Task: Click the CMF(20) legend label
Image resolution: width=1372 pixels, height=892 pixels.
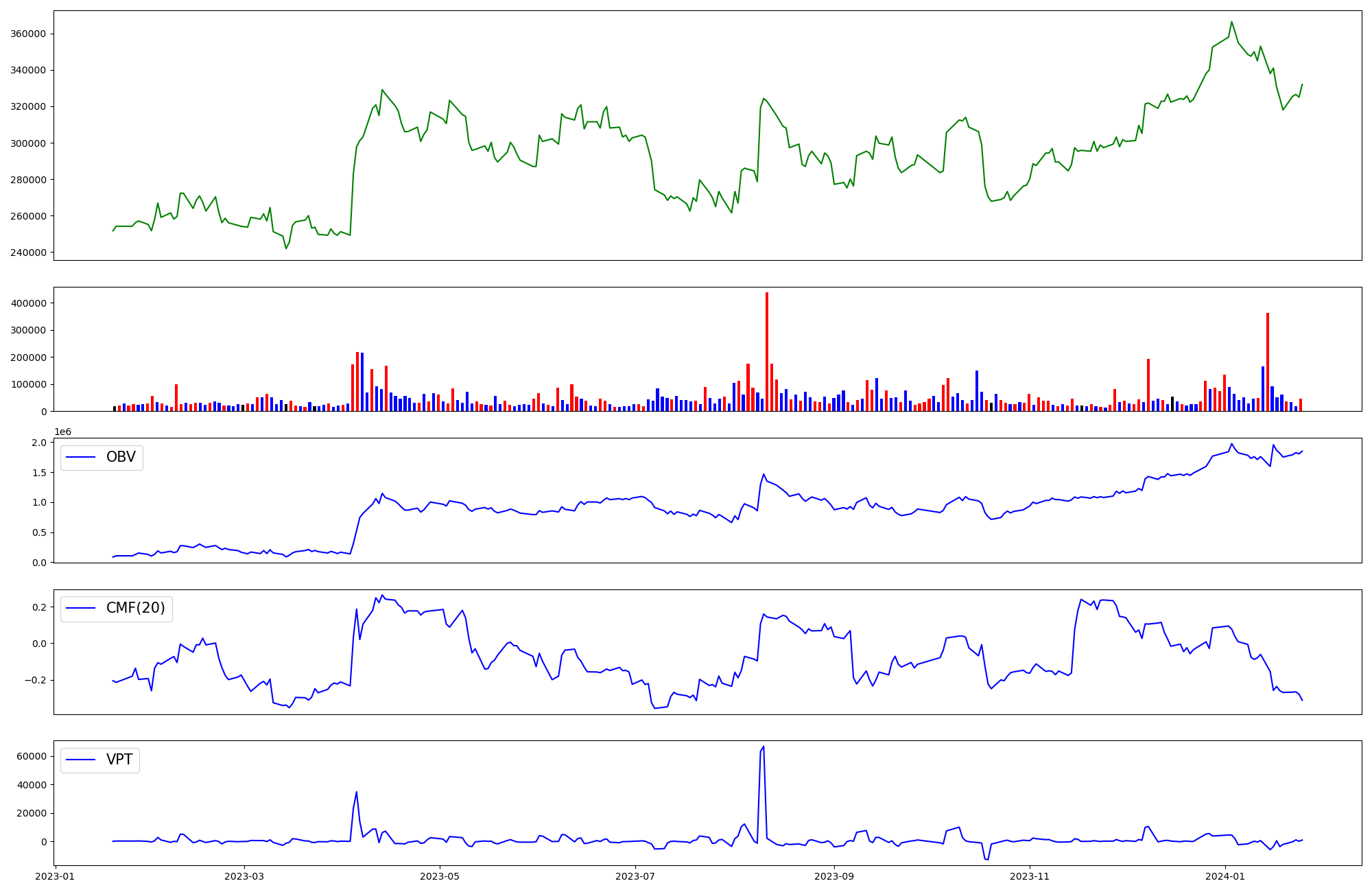Action: [x=135, y=608]
